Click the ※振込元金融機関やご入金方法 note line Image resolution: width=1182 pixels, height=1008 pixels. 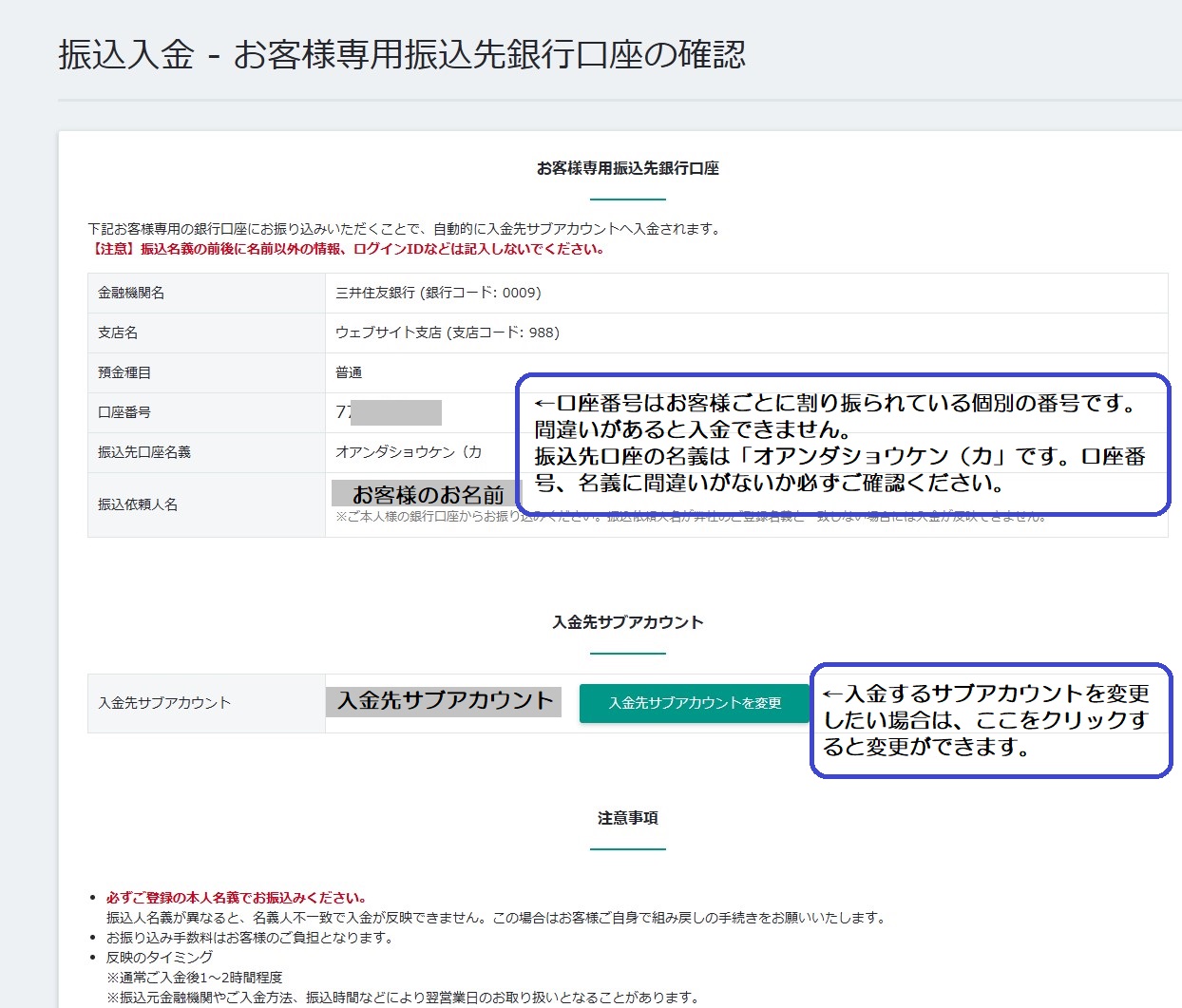(403, 998)
